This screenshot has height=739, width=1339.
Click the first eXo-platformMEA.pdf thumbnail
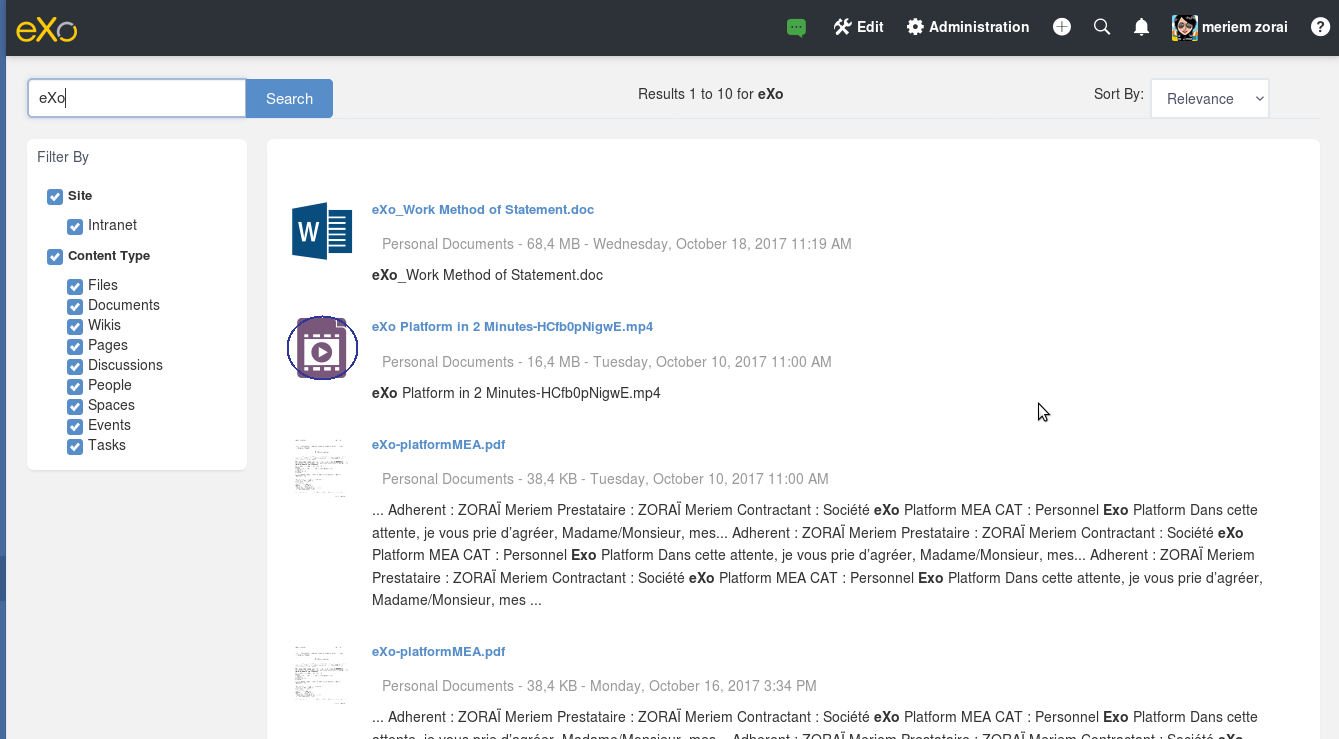coord(321,467)
